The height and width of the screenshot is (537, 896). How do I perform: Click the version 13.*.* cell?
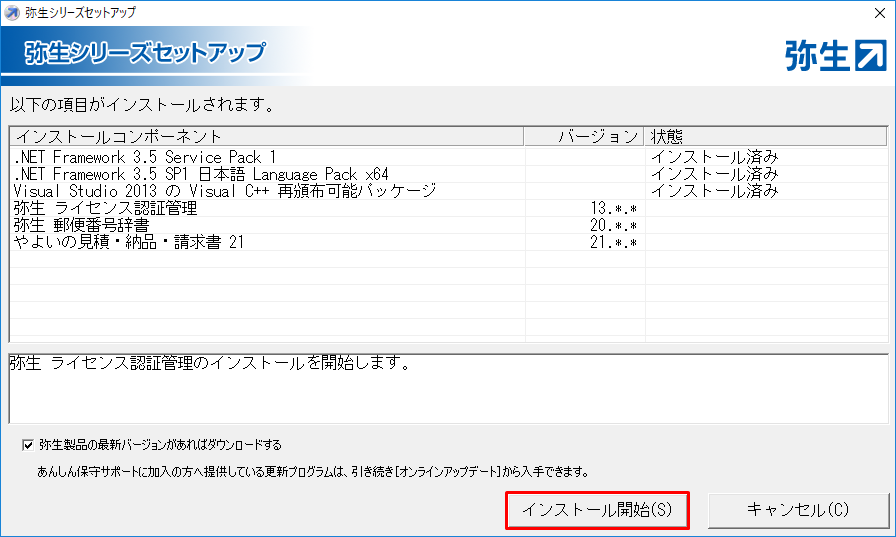point(613,208)
